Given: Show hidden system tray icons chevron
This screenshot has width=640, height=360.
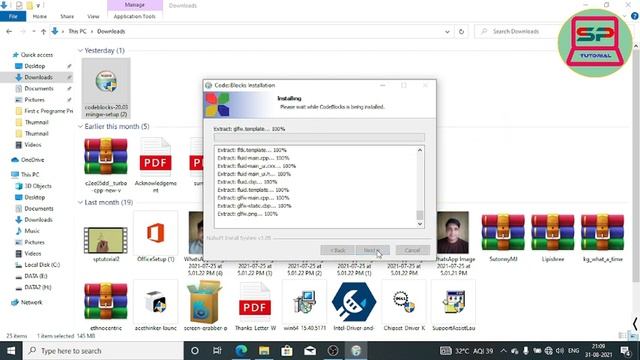Looking at the screenshot, I should [x=504, y=351].
